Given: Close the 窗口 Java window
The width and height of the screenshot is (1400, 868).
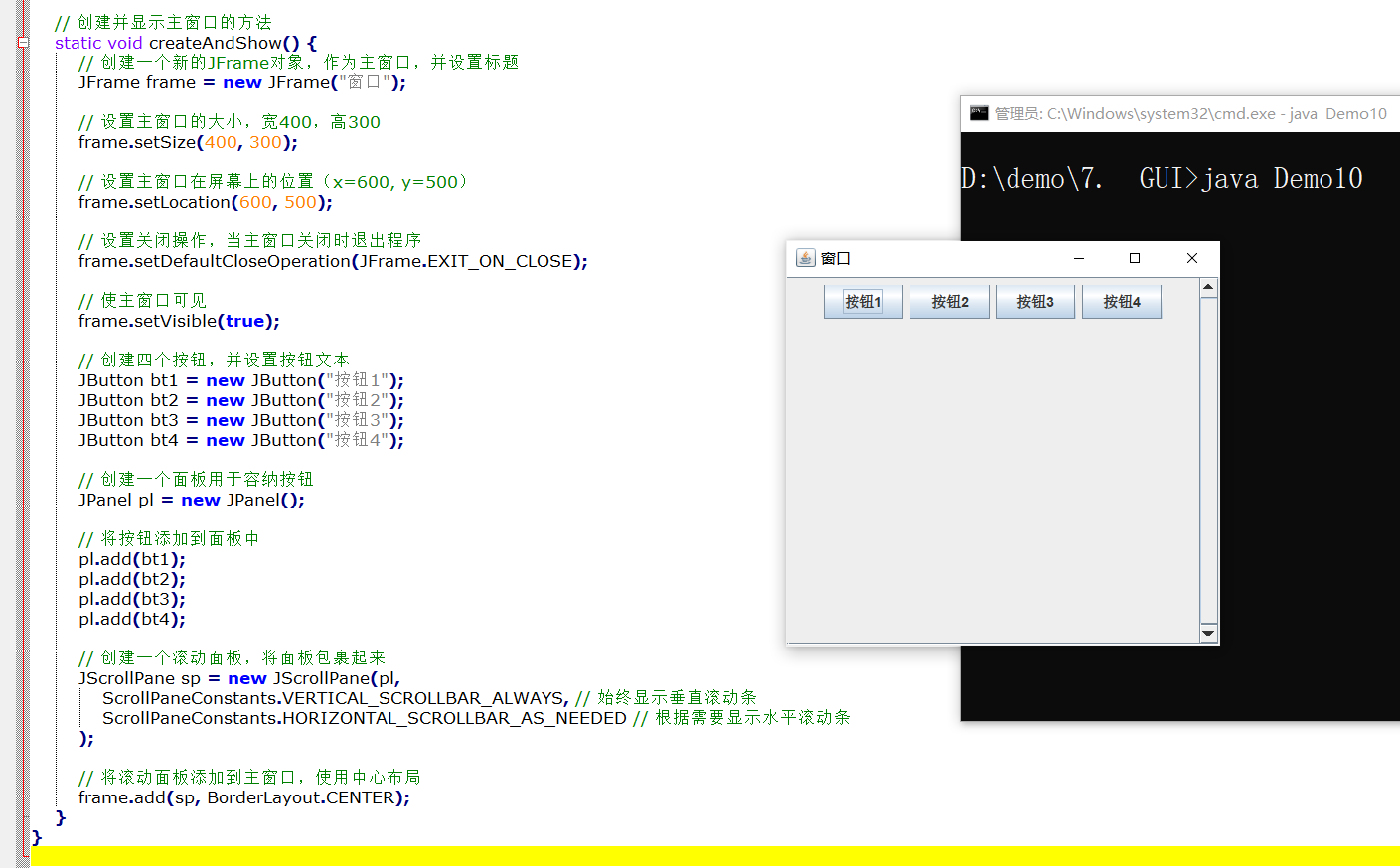Looking at the screenshot, I should click(x=1191, y=258).
